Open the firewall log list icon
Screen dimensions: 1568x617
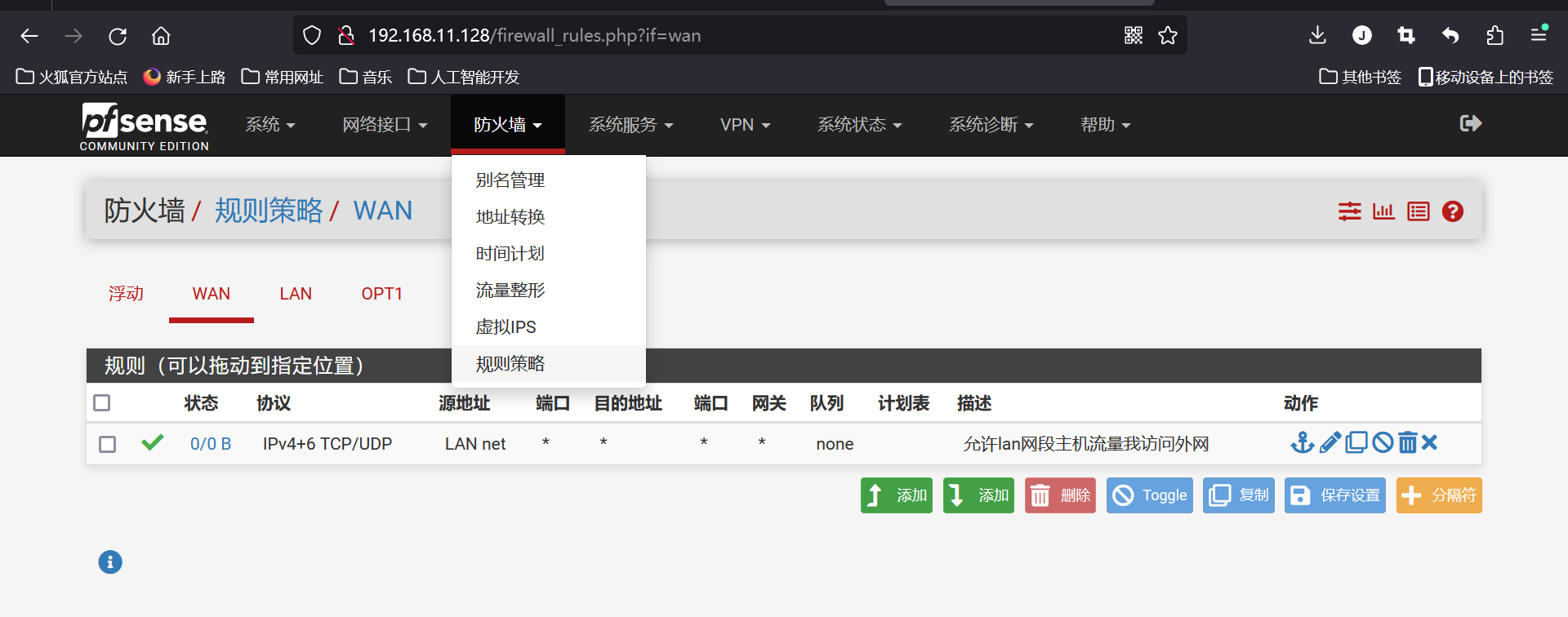coord(1419,211)
